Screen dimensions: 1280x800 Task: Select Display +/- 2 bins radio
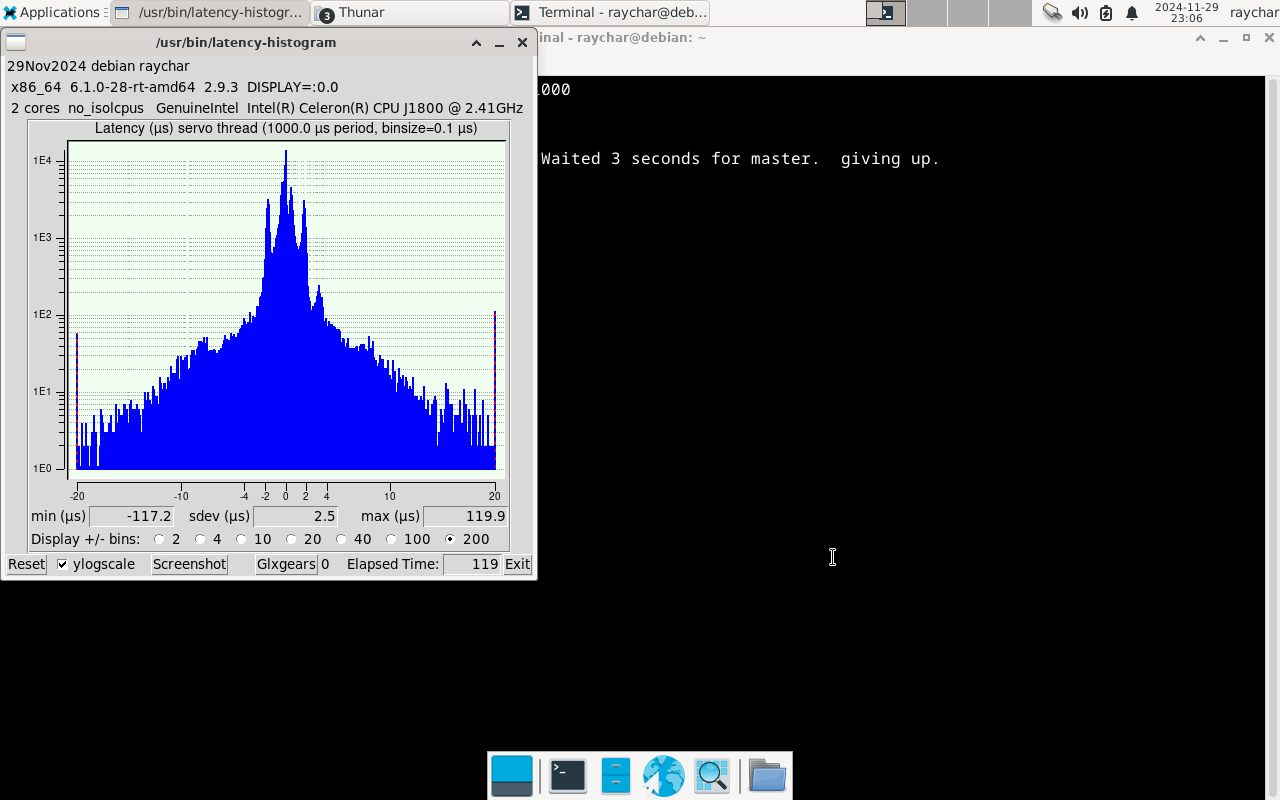coord(159,540)
